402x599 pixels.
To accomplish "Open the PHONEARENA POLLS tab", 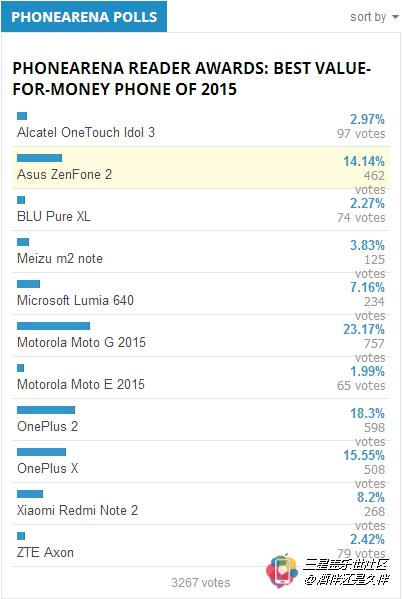I will pyautogui.click(x=84, y=17).
